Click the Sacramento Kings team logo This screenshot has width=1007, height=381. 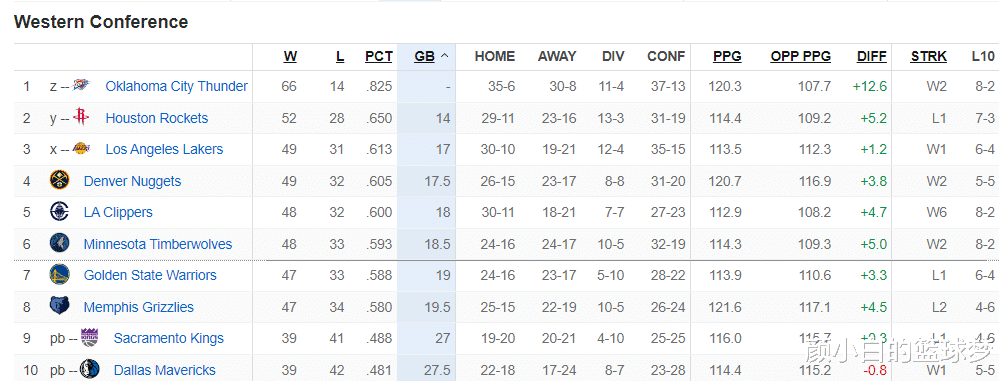[x=90, y=337]
